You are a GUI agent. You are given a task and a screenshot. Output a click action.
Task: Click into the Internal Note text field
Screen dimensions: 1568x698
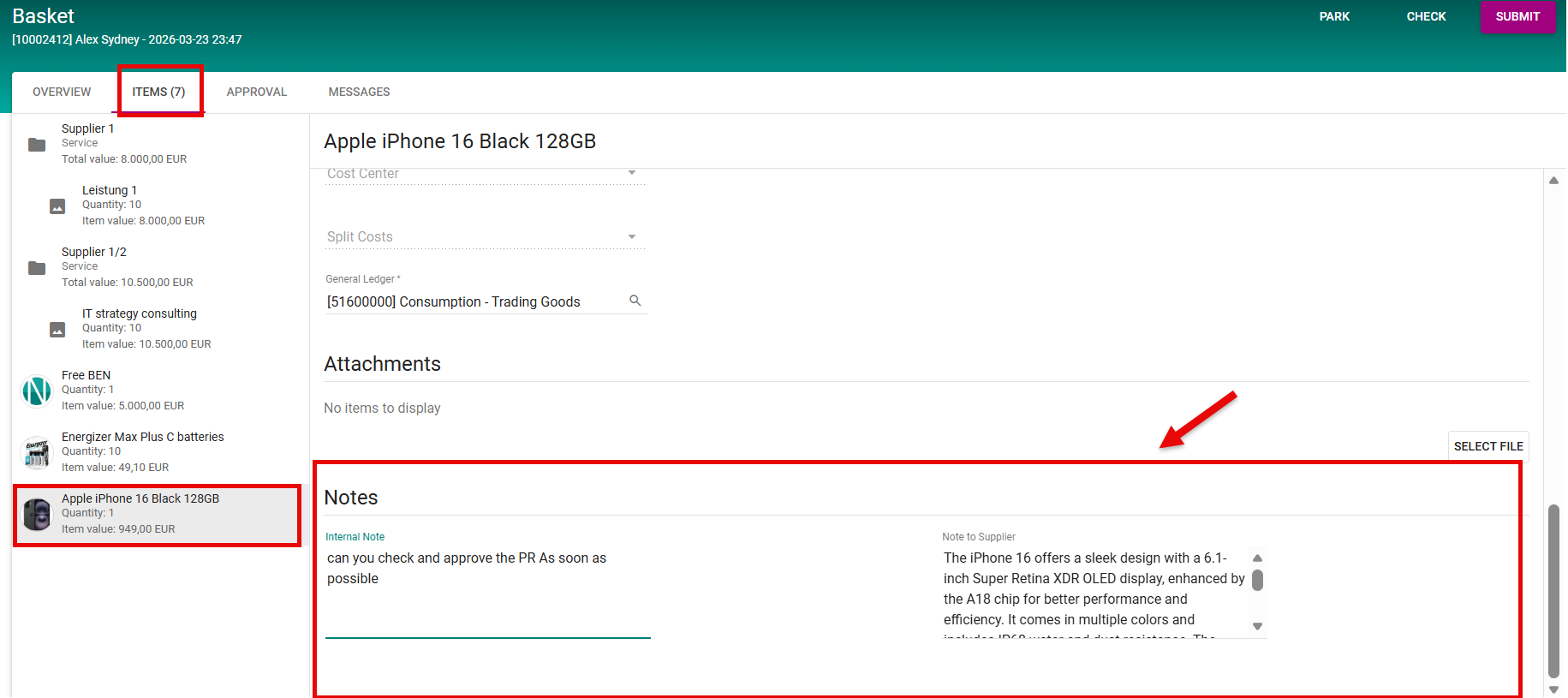[487, 591]
